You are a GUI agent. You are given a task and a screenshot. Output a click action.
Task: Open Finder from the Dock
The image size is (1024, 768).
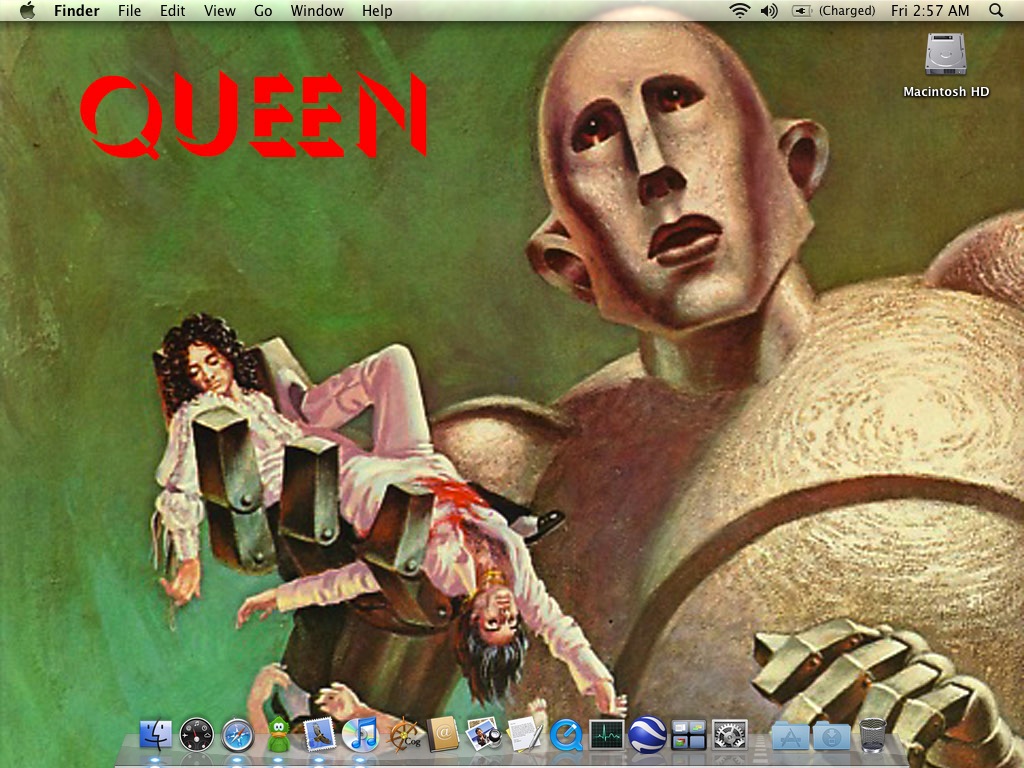click(155, 735)
